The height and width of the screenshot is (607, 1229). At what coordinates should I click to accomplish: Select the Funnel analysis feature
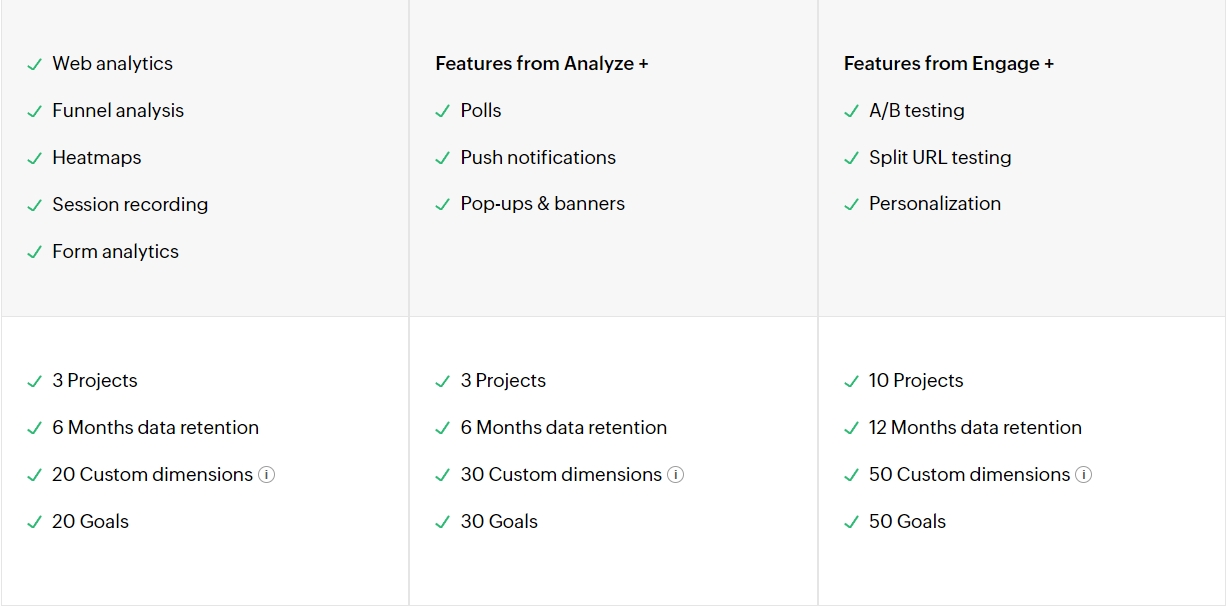pos(117,111)
